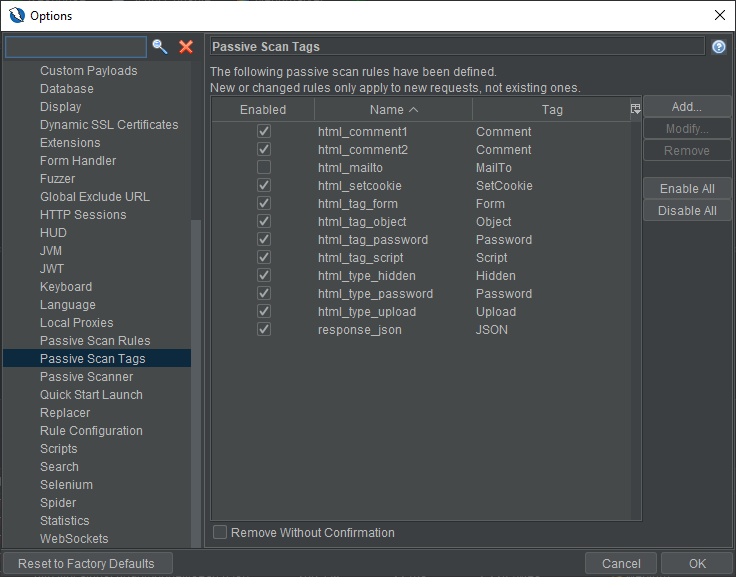Toggle the html_type_hidden enabled checkbox

(x=264, y=276)
